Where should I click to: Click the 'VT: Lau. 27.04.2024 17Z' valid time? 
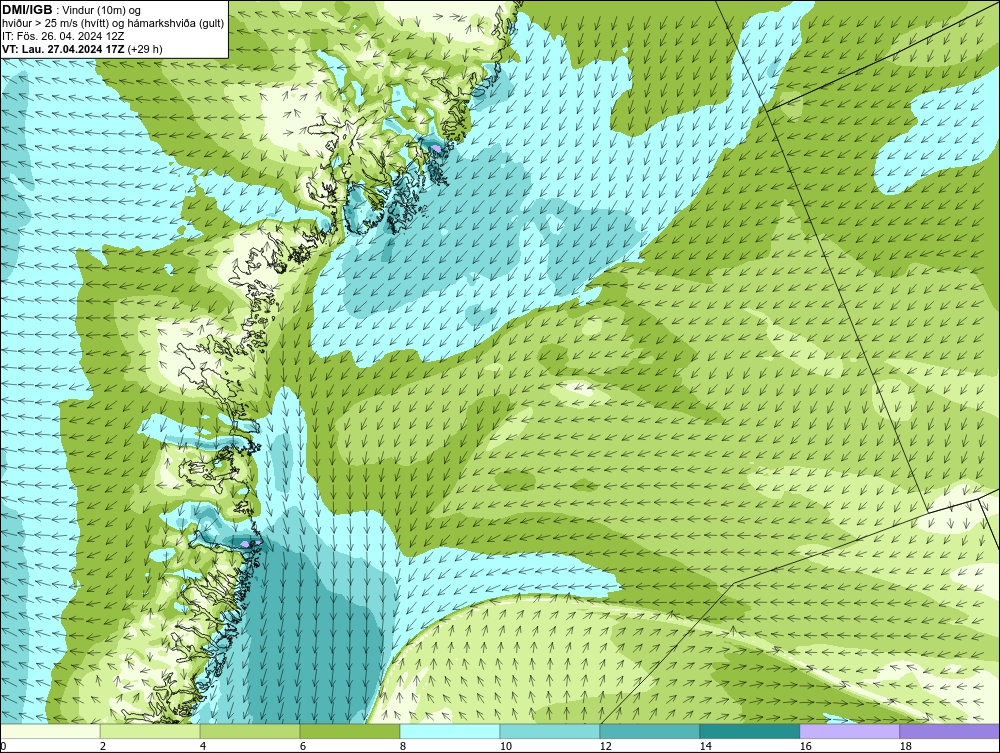point(64,49)
